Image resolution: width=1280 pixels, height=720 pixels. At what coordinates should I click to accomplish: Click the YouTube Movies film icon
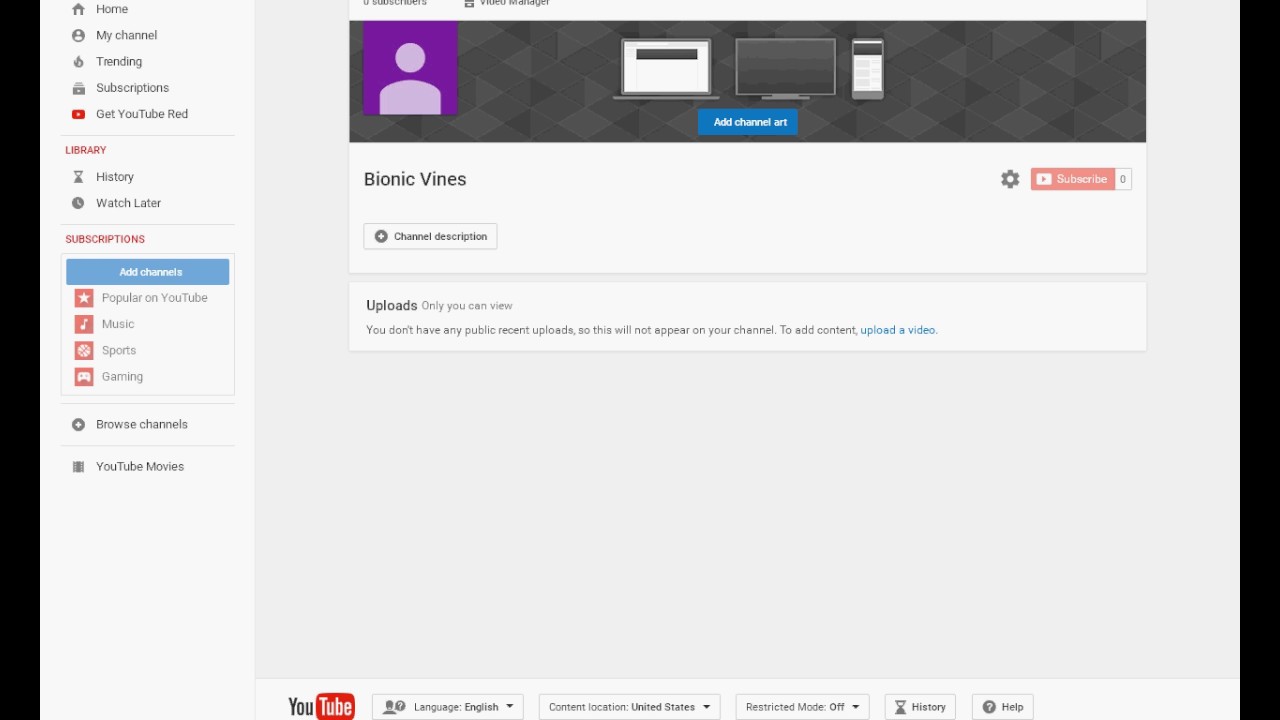(78, 467)
